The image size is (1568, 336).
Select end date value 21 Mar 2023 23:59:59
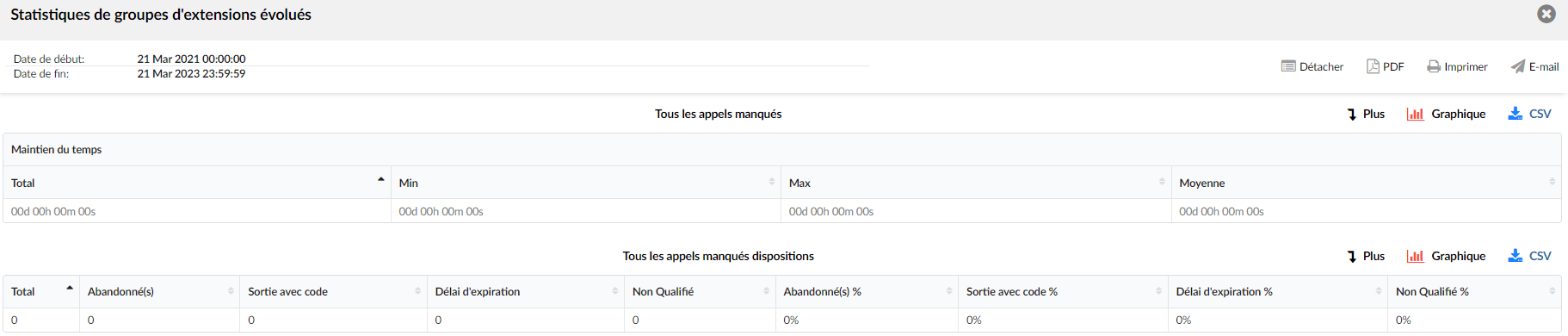(191, 73)
